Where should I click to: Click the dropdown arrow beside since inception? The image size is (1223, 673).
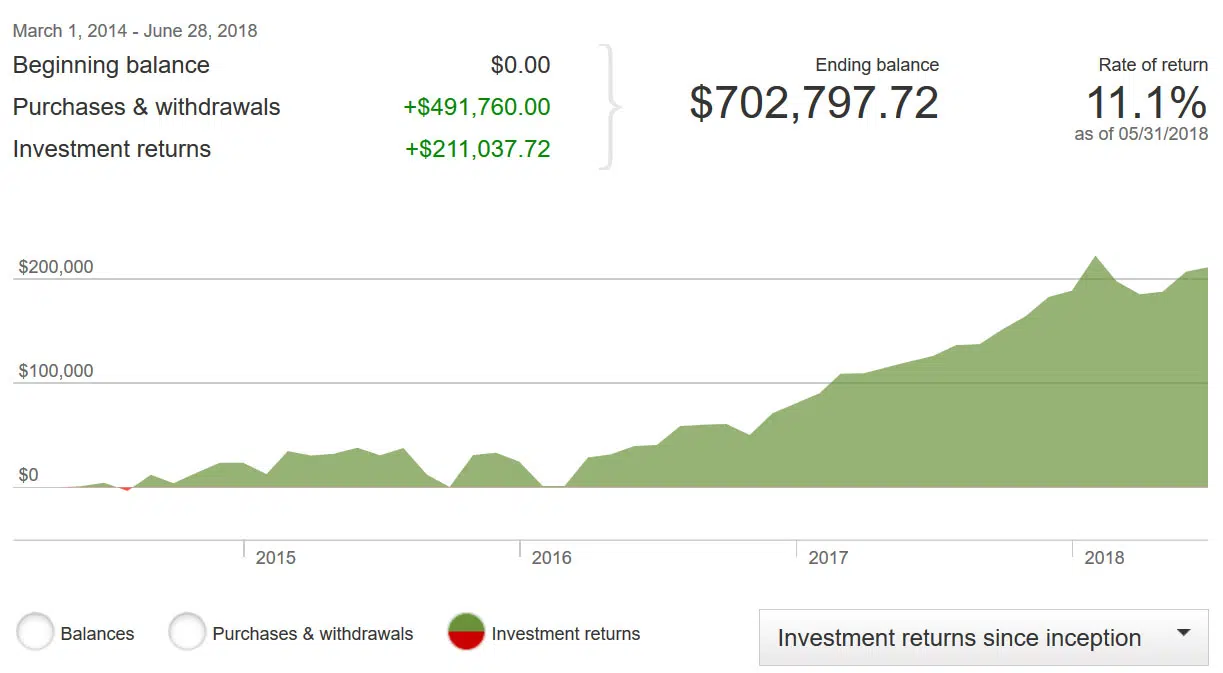pos(1184,633)
